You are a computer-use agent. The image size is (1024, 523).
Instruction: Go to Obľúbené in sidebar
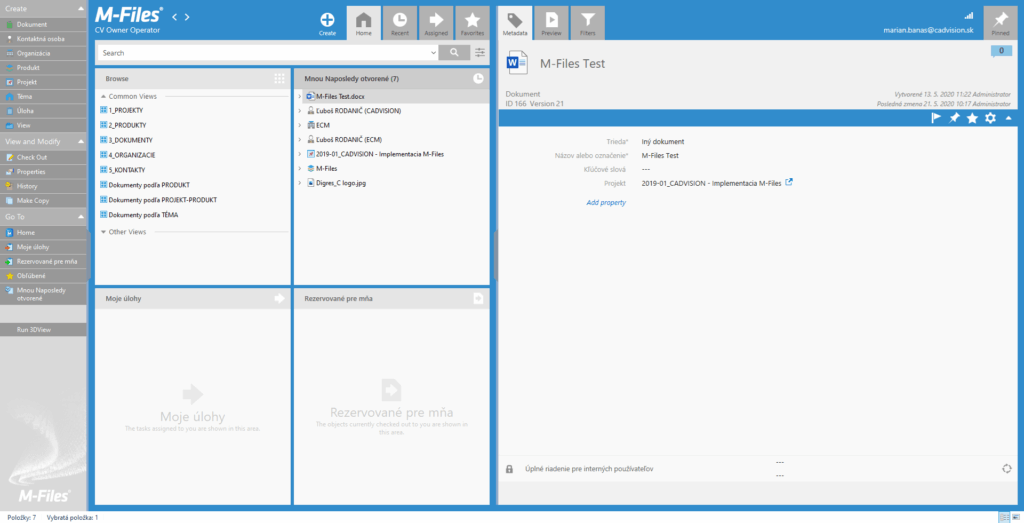(43, 276)
